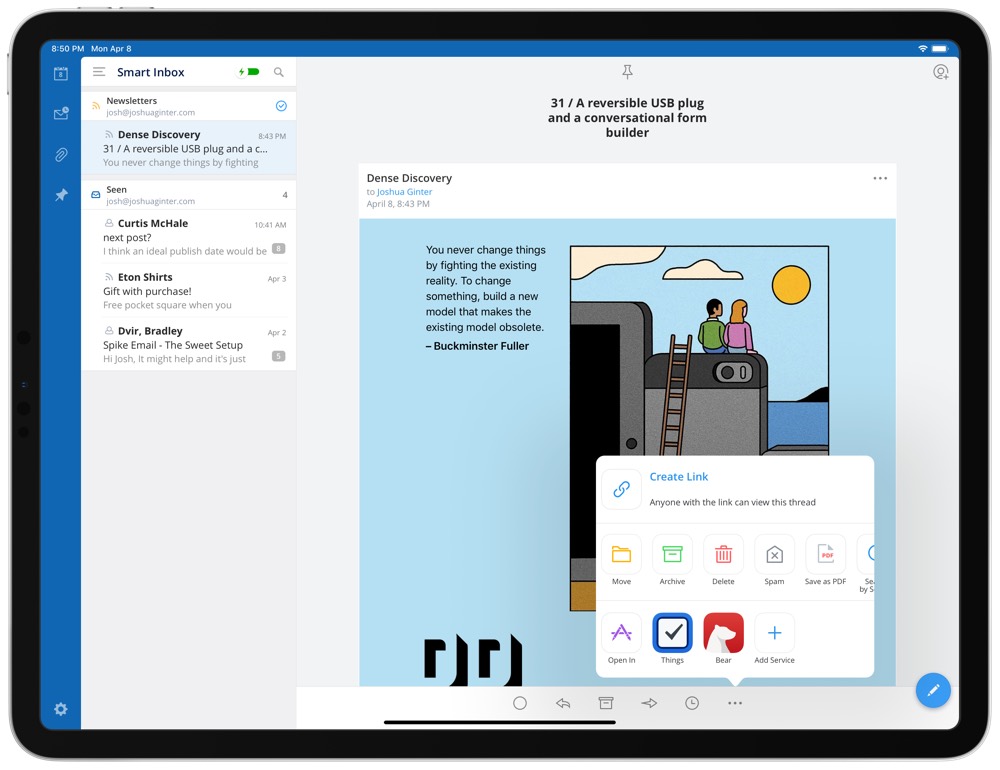Tap the battery icon in the status bar

coord(940,48)
